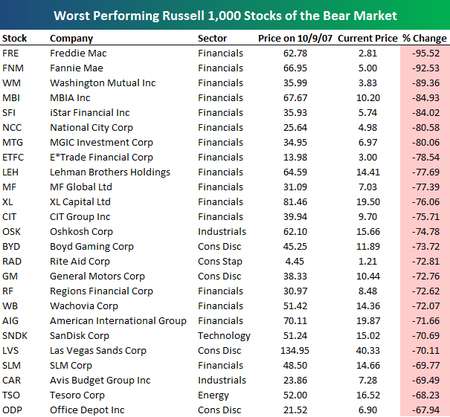Select the FRE ticker cell

10,53
